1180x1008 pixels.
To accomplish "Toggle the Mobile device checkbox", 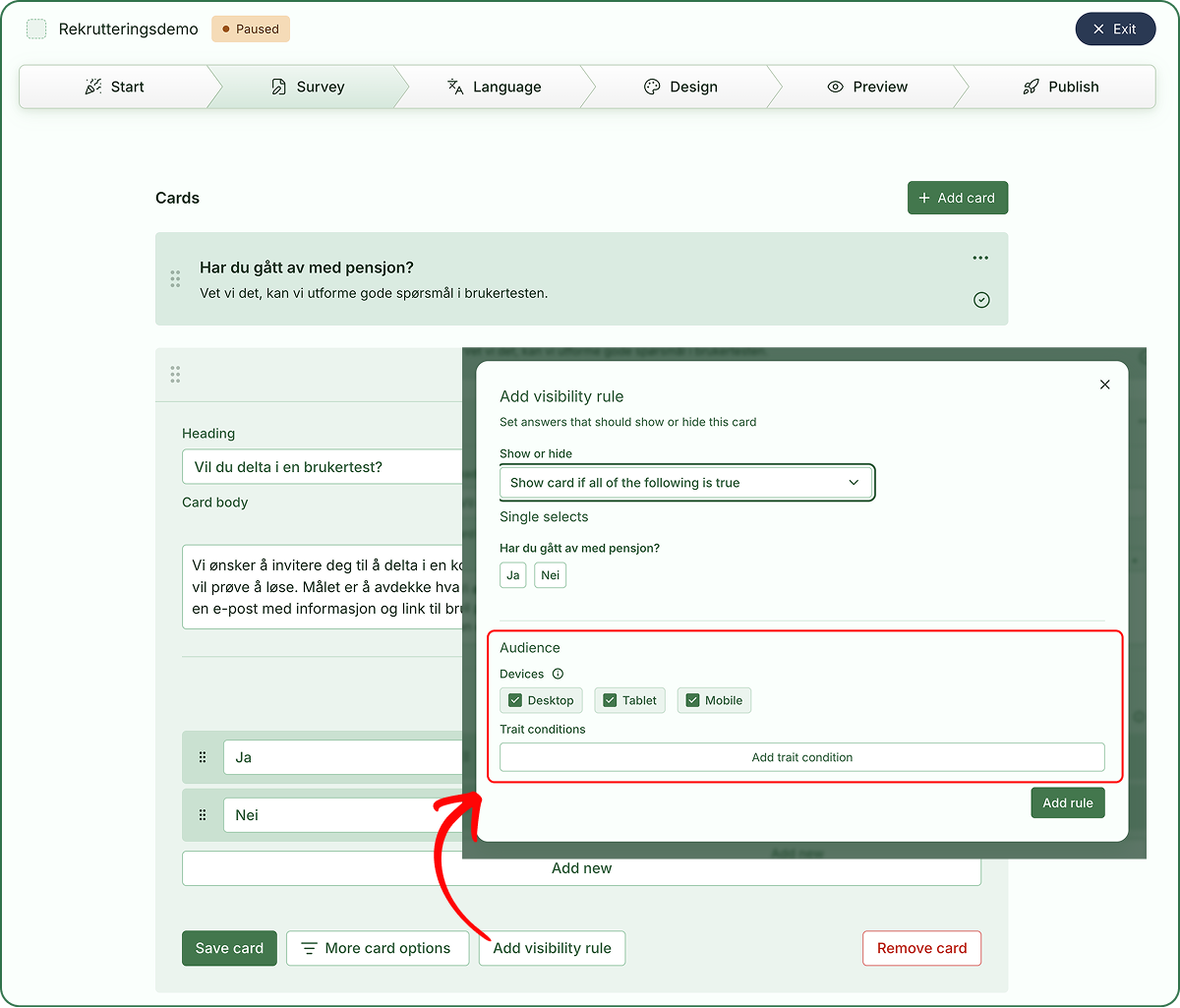I will coord(692,700).
